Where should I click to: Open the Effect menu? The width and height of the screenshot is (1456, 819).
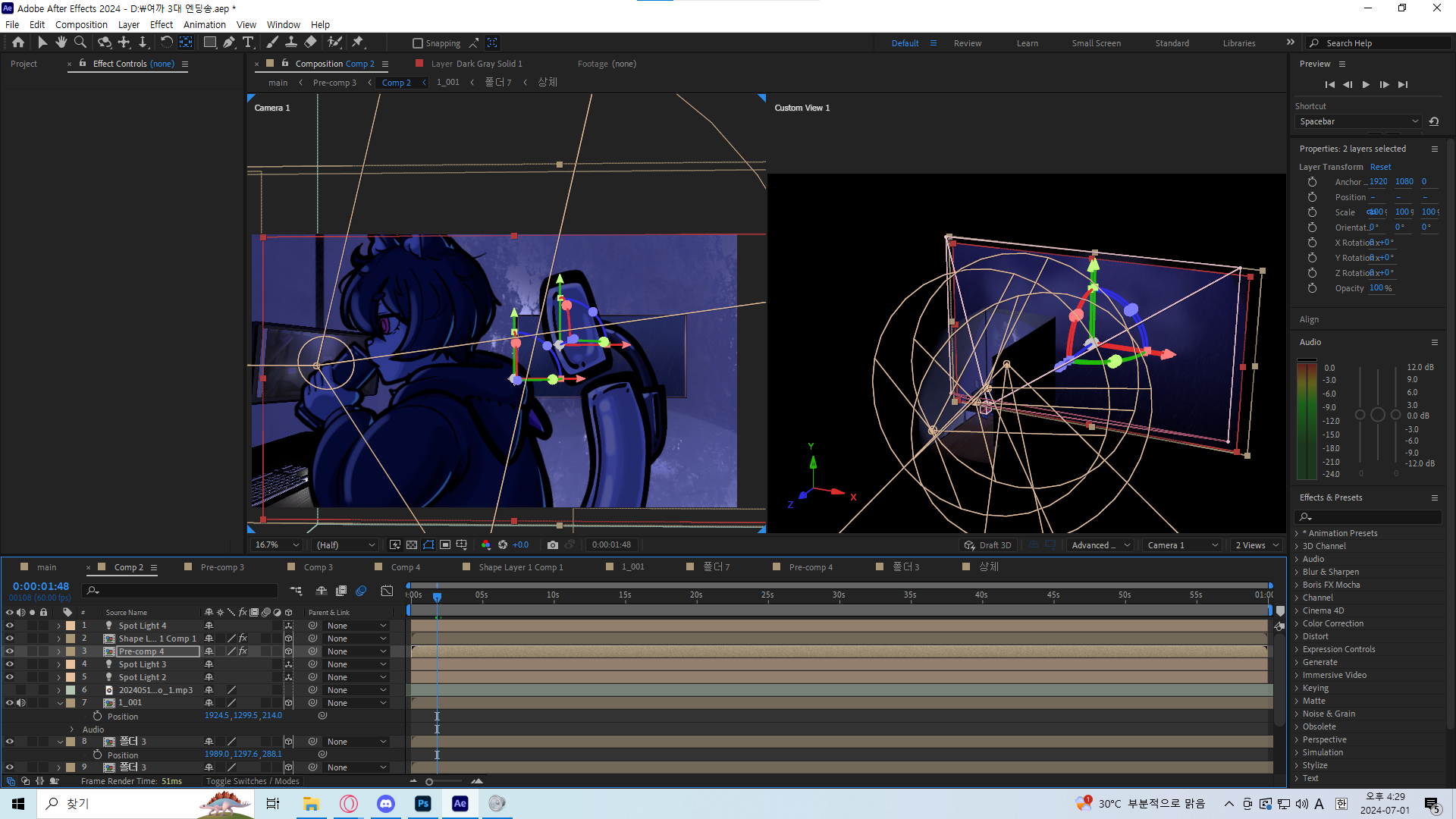click(x=162, y=24)
